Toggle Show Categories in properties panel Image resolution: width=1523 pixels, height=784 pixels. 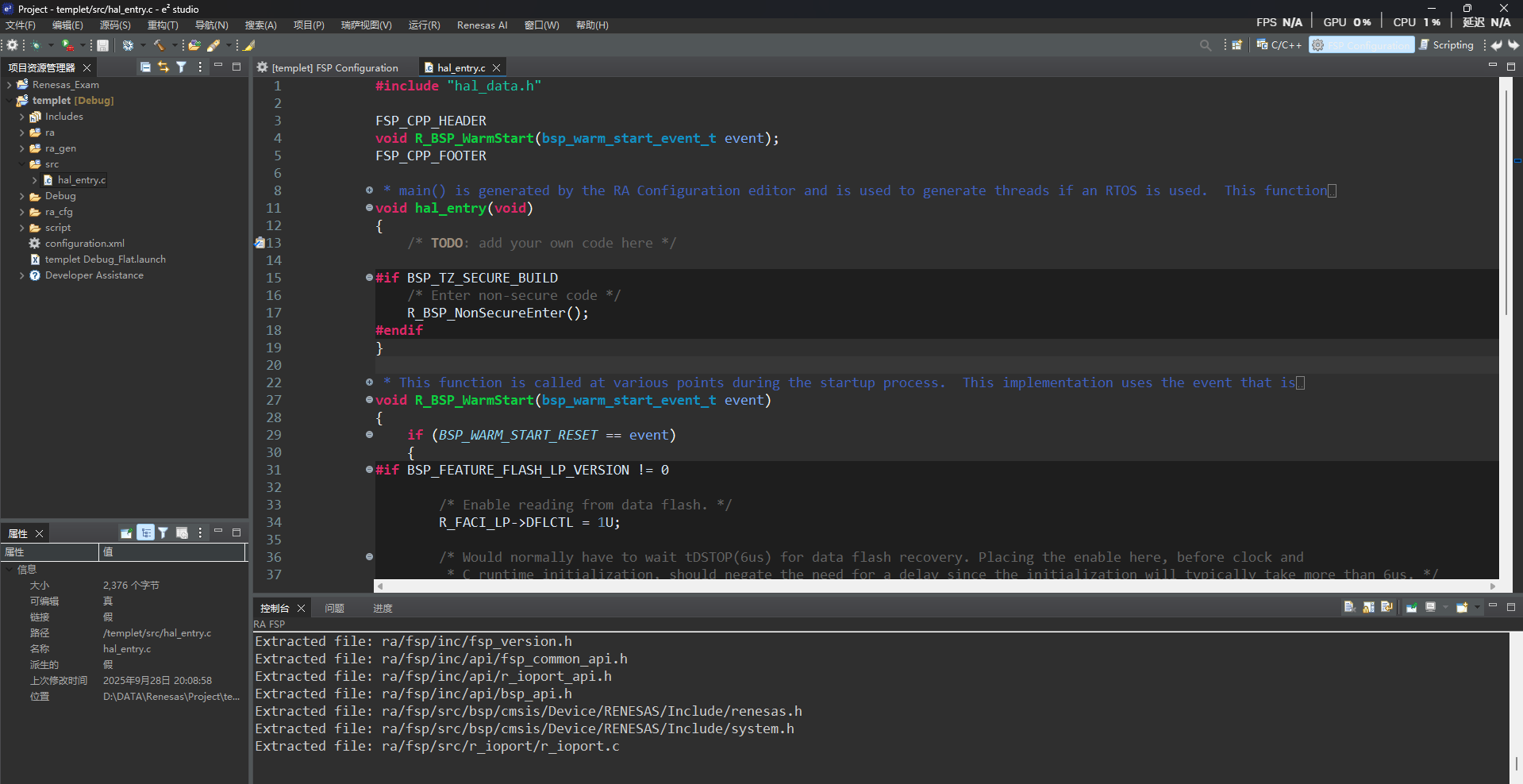click(x=146, y=533)
